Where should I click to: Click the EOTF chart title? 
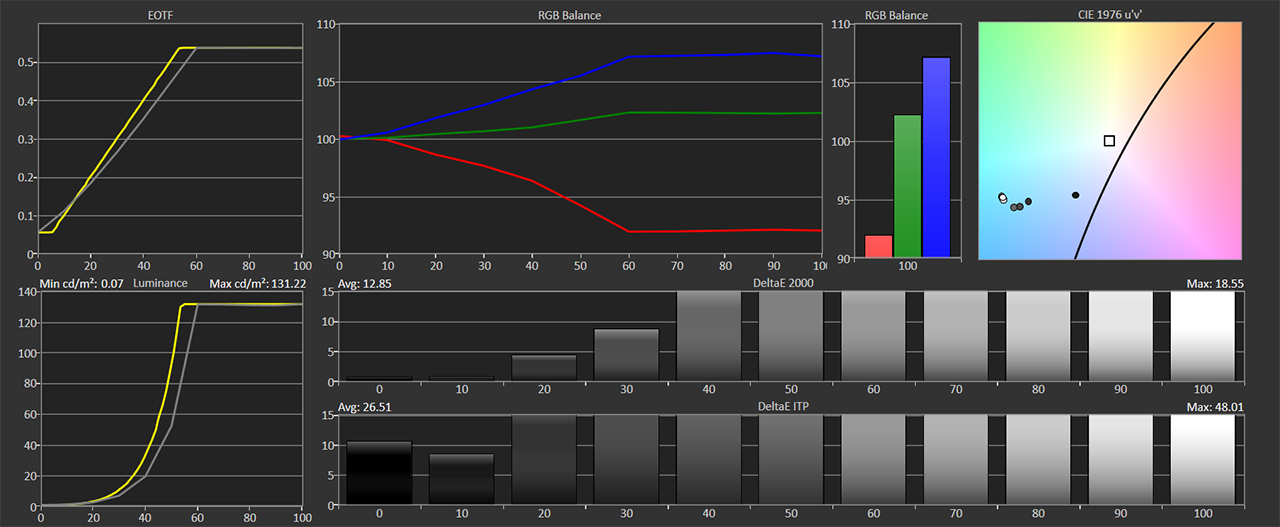[169, 16]
